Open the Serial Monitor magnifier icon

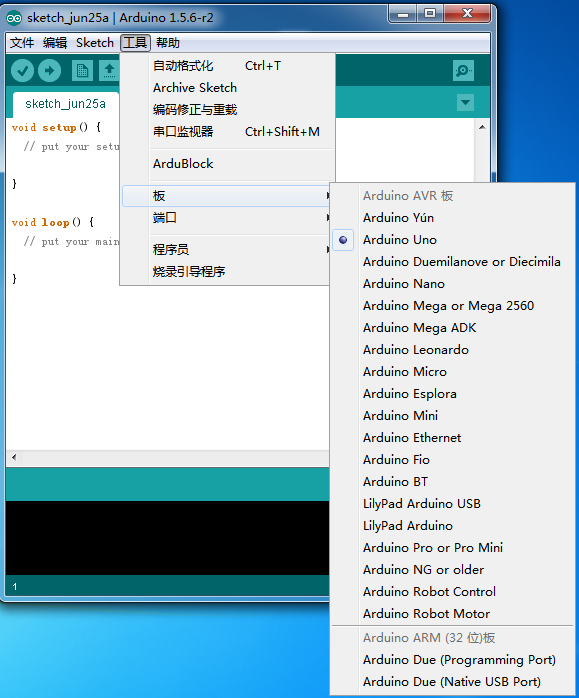(x=463, y=70)
